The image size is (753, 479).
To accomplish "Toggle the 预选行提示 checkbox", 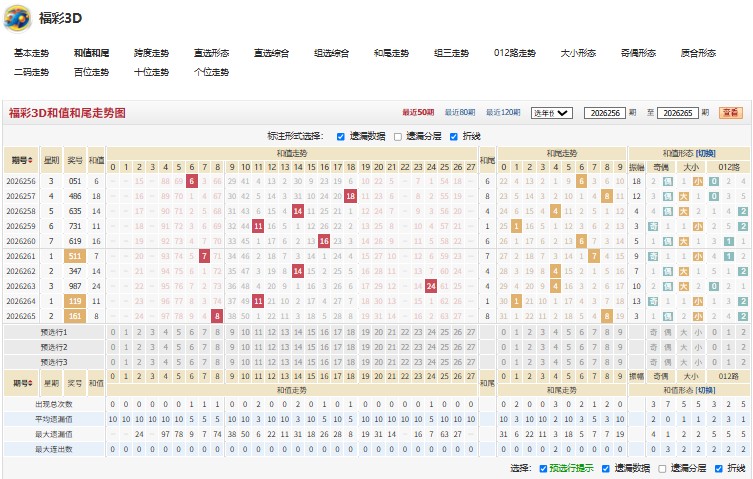I will pos(543,468).
